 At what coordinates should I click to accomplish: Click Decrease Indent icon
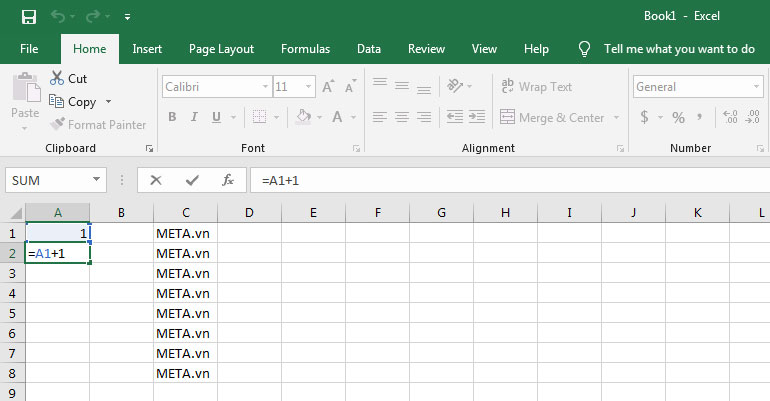tap(455, 117)
